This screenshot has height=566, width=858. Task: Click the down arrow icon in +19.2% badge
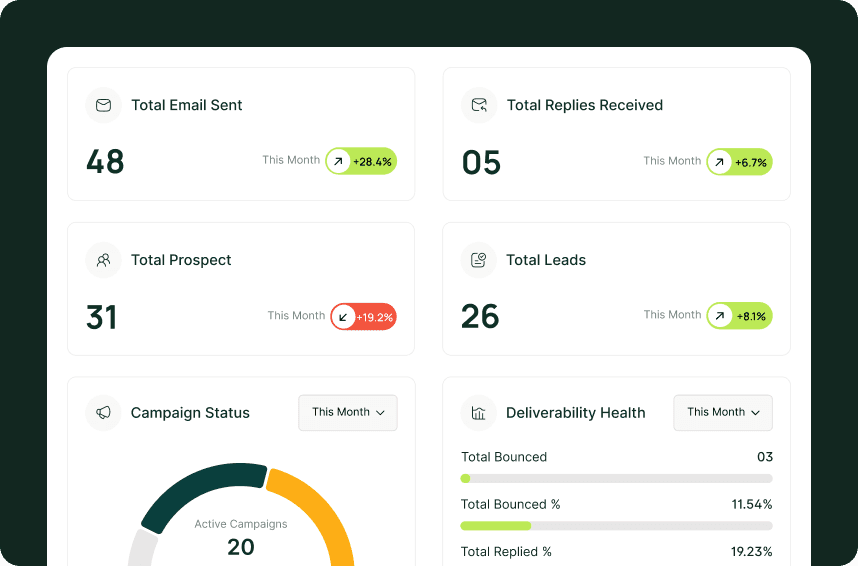click(x=343, y=317)
